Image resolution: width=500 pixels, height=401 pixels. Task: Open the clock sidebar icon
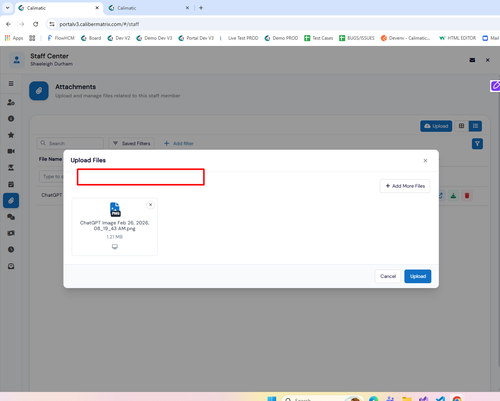(11, 249)
